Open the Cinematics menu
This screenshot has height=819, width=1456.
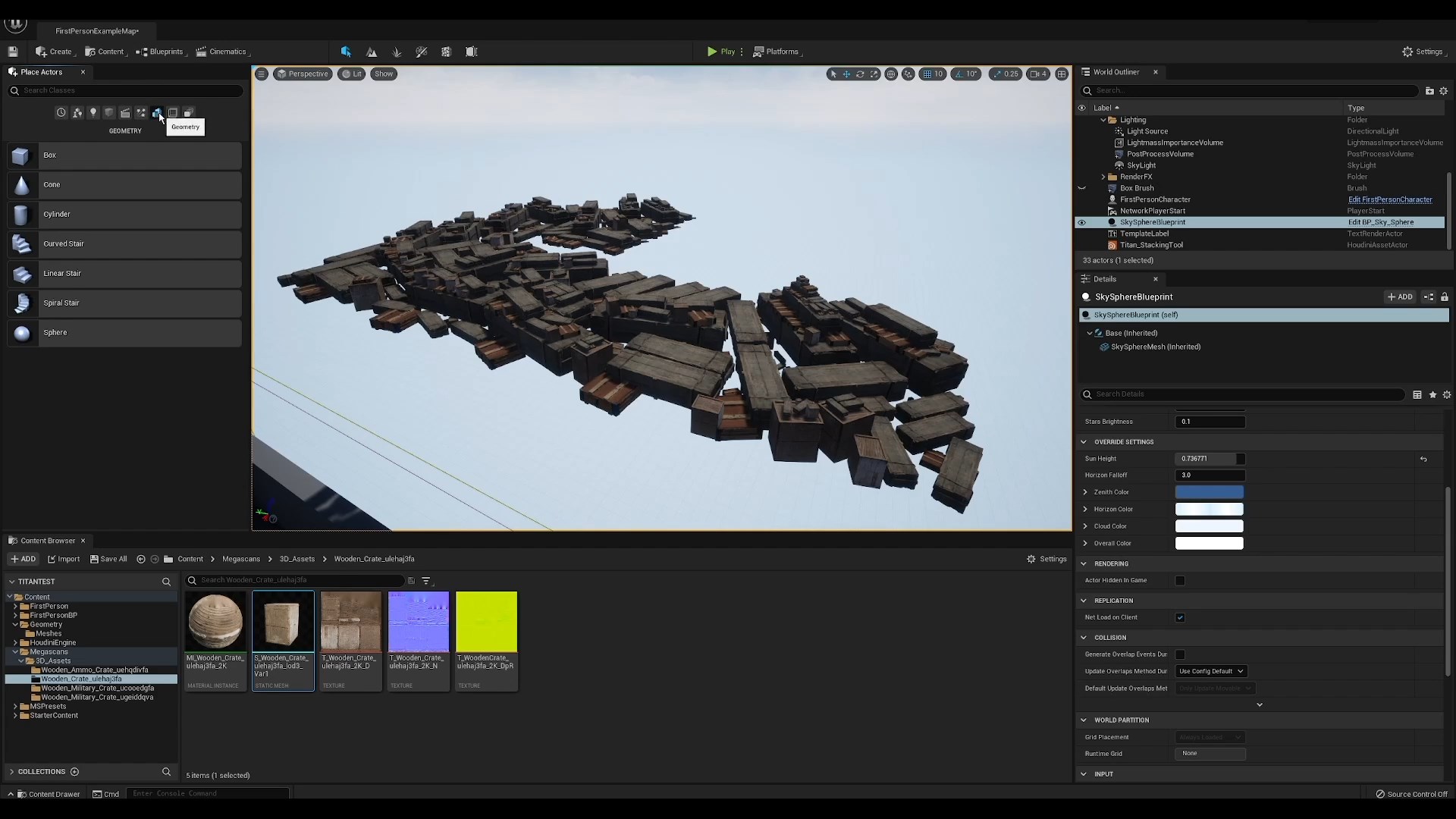tap(223, 52)
